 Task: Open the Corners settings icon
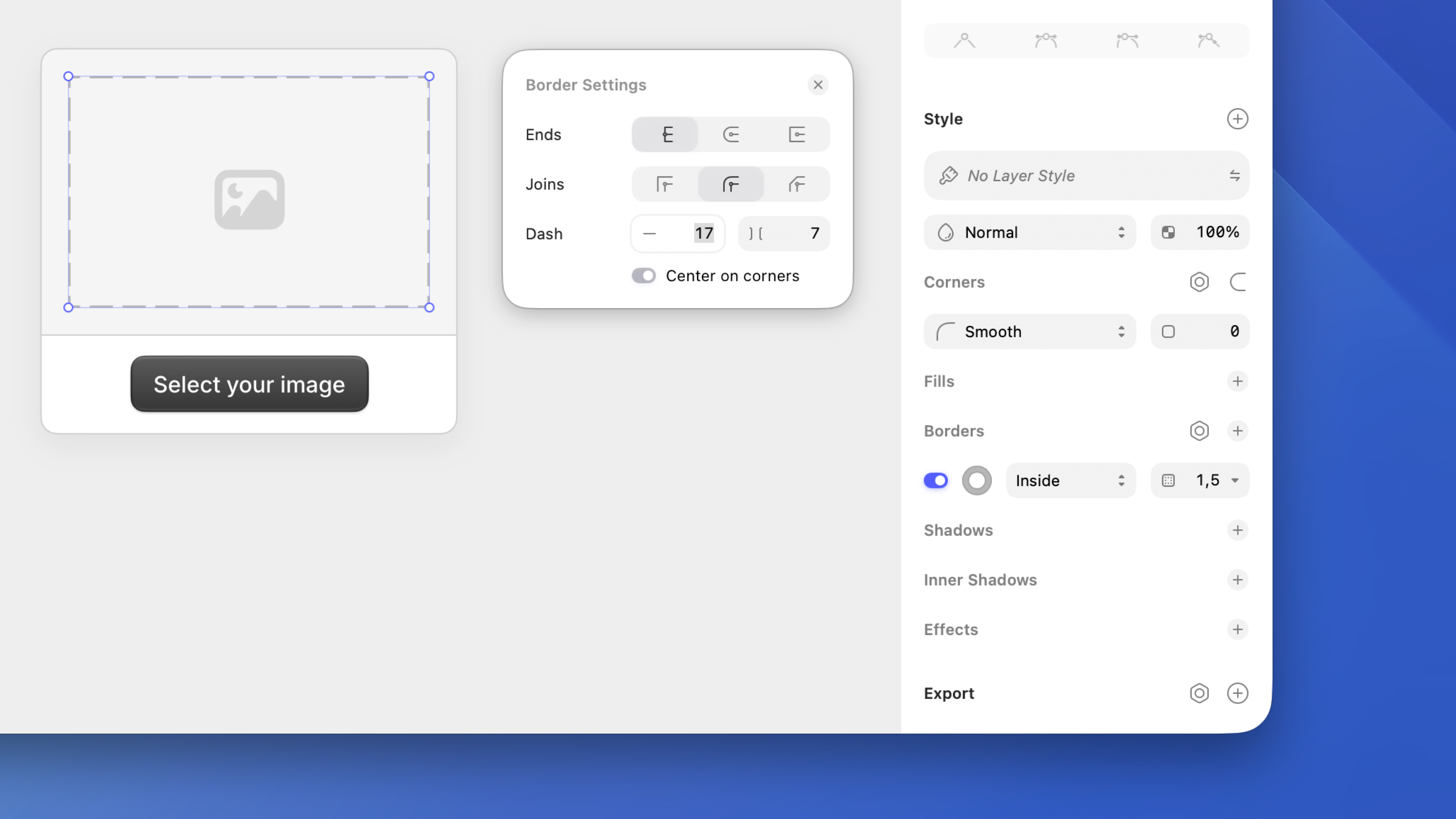pos(1200,282)
